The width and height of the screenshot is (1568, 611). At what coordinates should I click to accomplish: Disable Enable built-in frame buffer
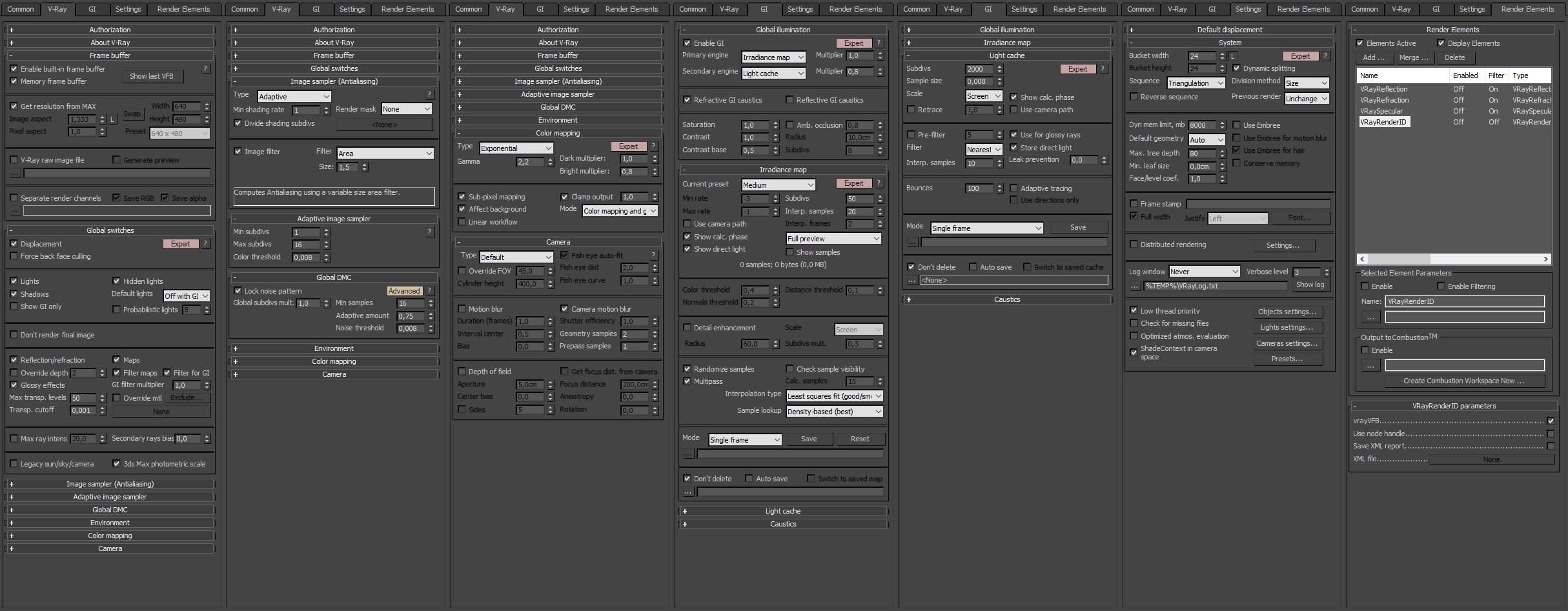click(14, 69)
